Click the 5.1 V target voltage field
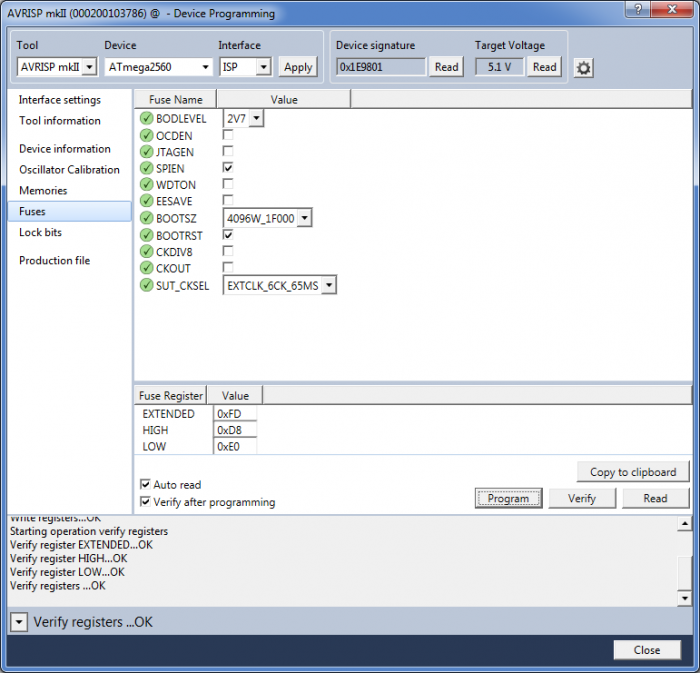The height and width of the screenshot is (673, 700). 499,67
